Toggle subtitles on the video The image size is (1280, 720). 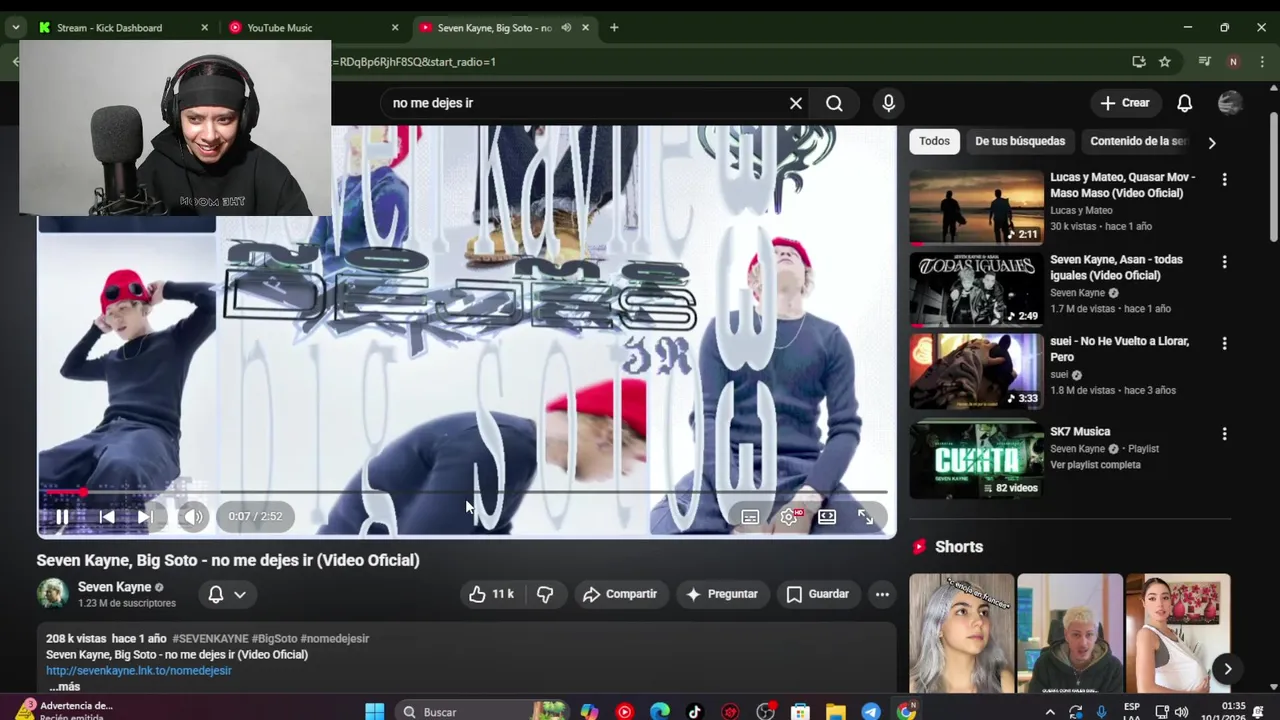pos(750,517)
